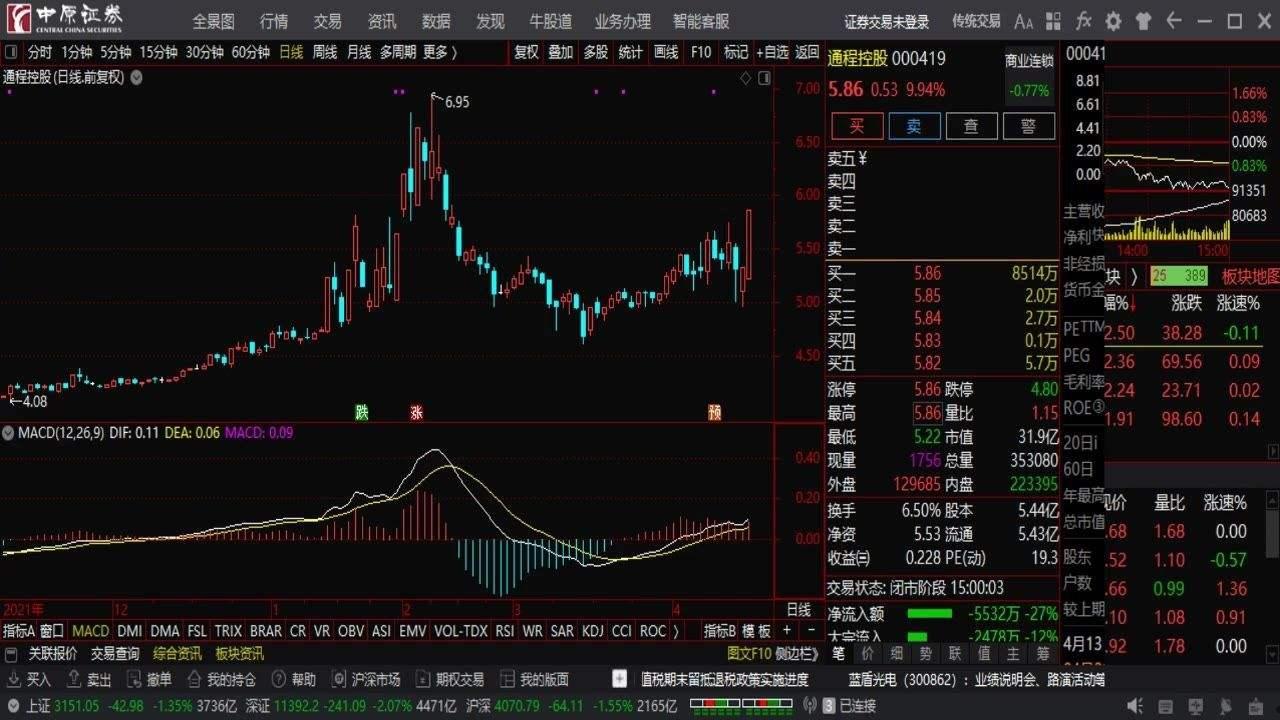
Task: Select the VOL-TDX indicator tab
Action: point(461,631)
